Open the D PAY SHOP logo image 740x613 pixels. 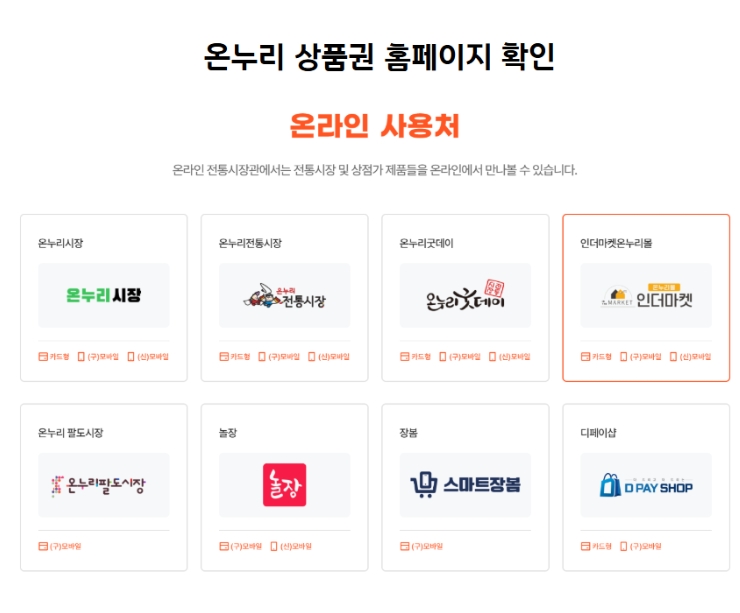coord(646,485)
